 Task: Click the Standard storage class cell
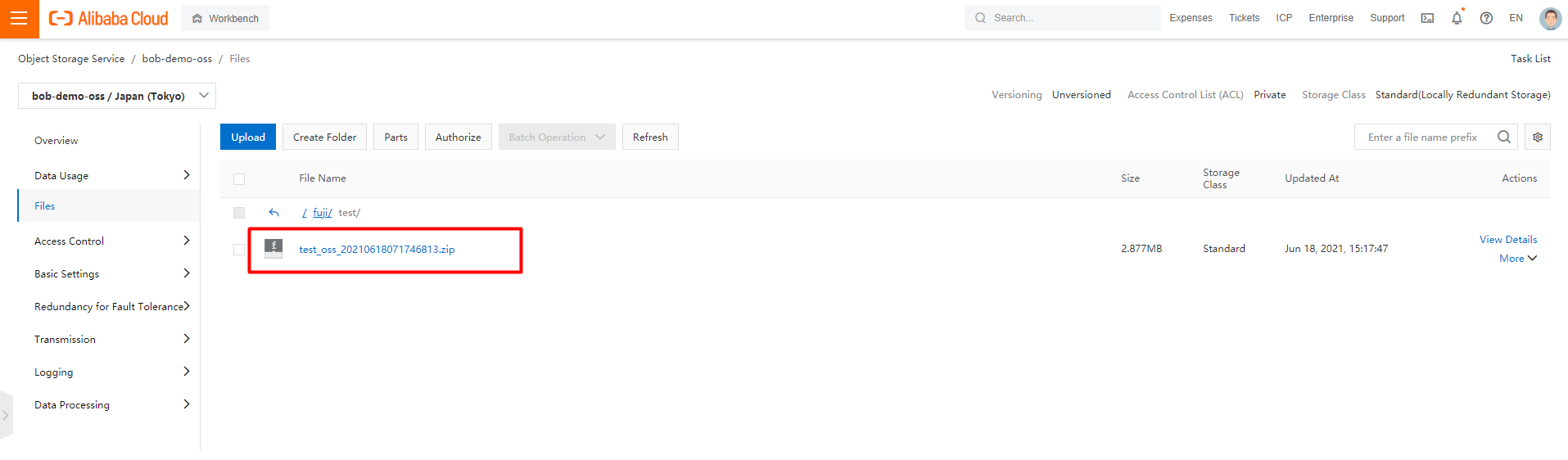click(1224, 249)
